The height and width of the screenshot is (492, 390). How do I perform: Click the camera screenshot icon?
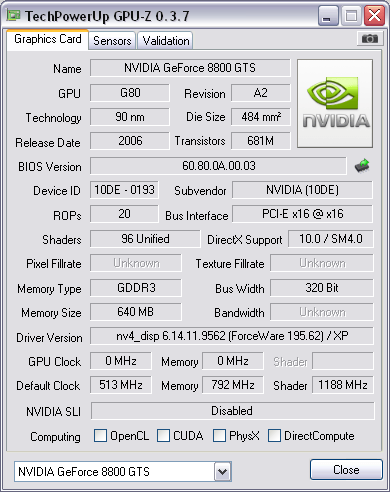[369, 39]
